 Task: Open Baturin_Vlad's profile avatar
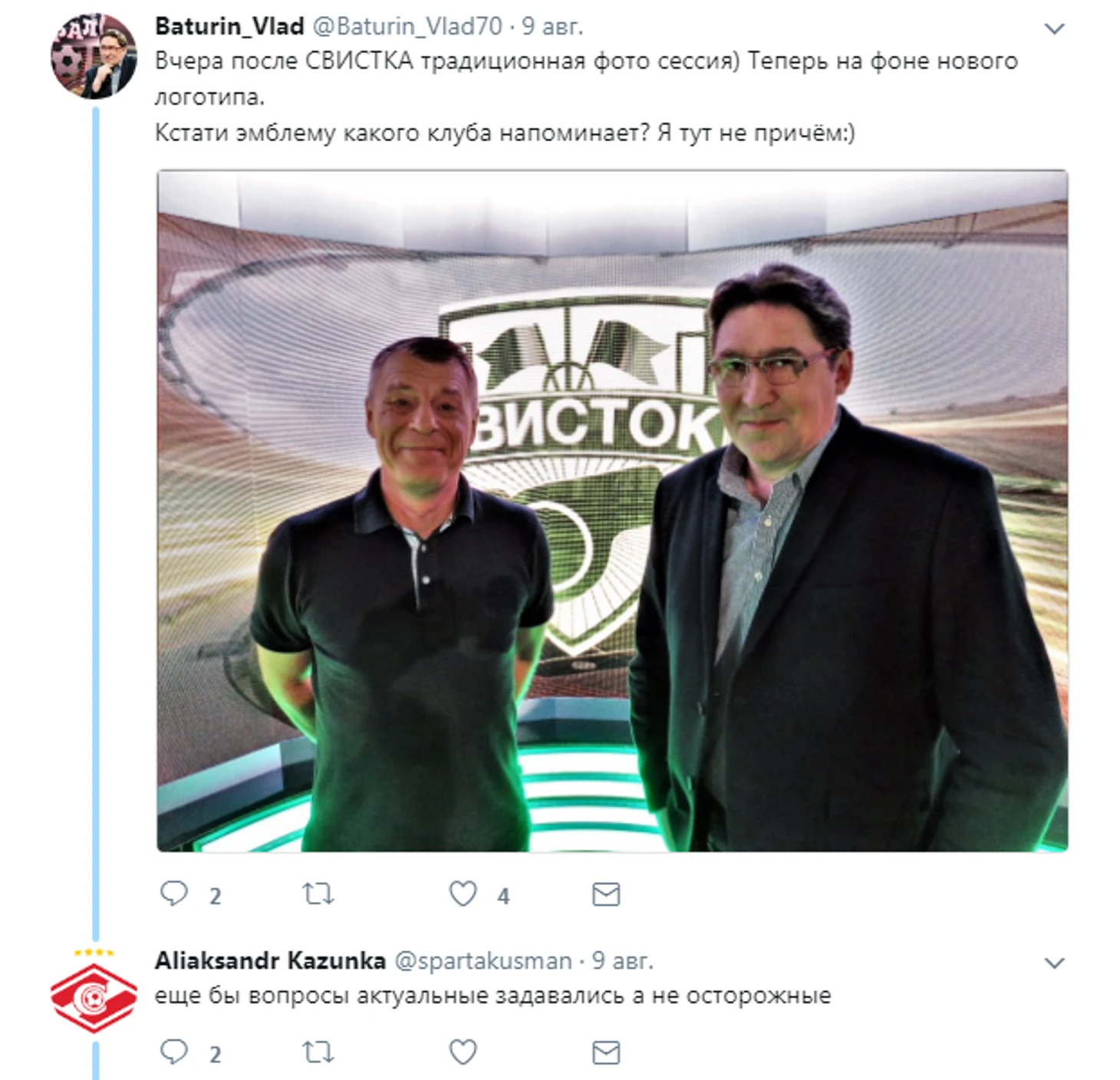94,56
